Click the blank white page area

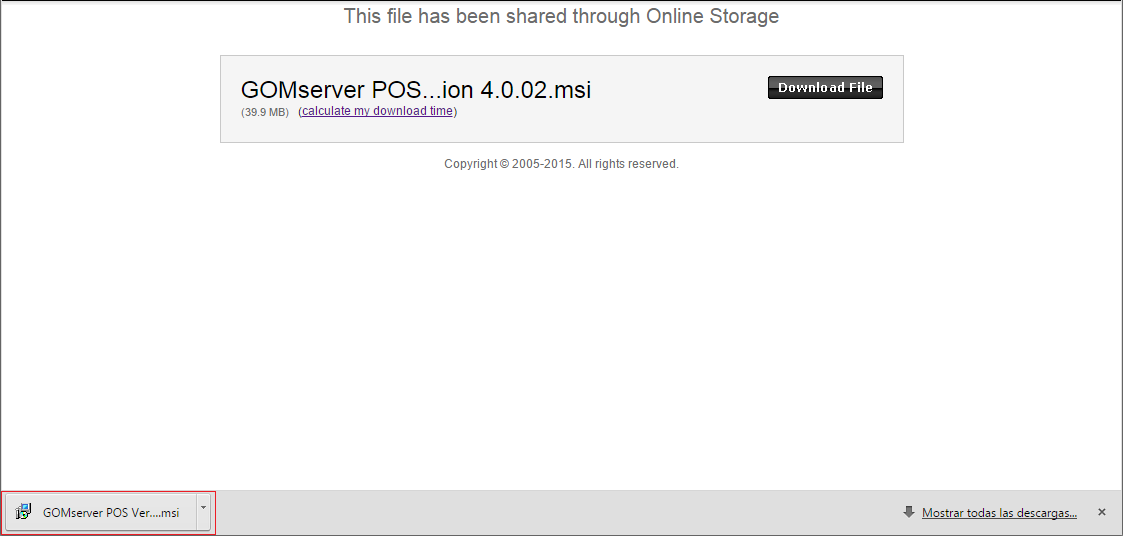[x=561, y=322]
